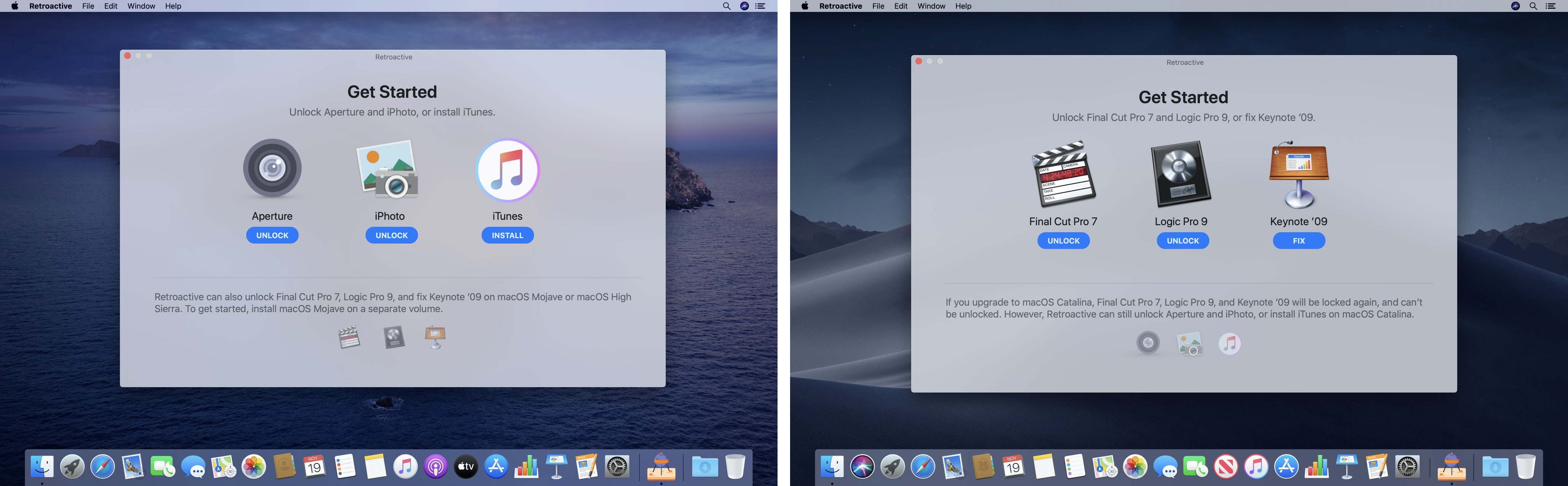
Task: Click the "Get Started" heading in the left window
Action: [x=392, y=92]
